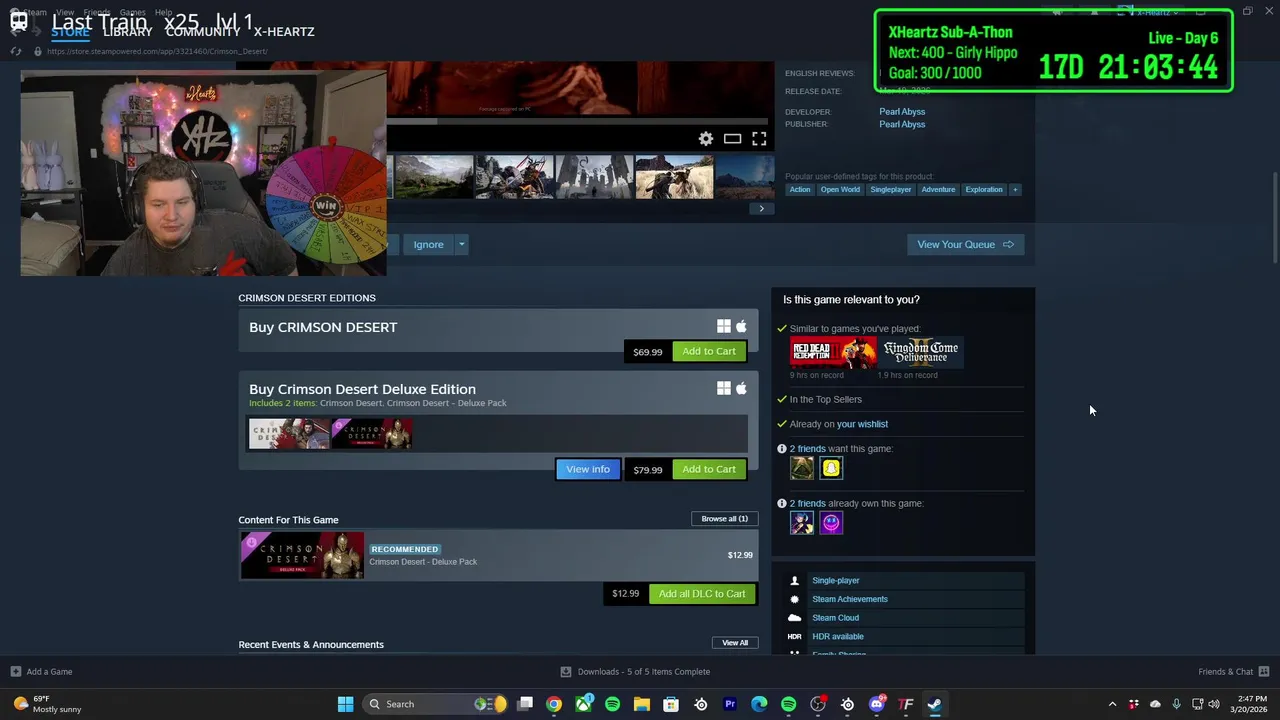This screenshot has width=1280, height=720.
Task: Open first friend avatar under want this game
Action: [x=802, y=468]
